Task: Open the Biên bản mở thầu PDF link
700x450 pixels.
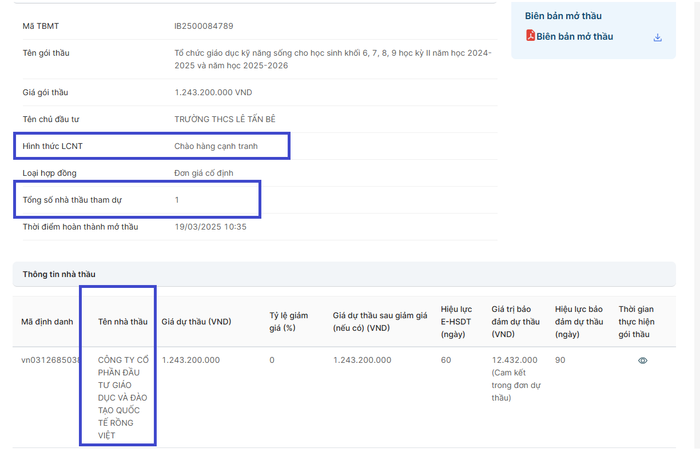Action: [x=574, y=37]
